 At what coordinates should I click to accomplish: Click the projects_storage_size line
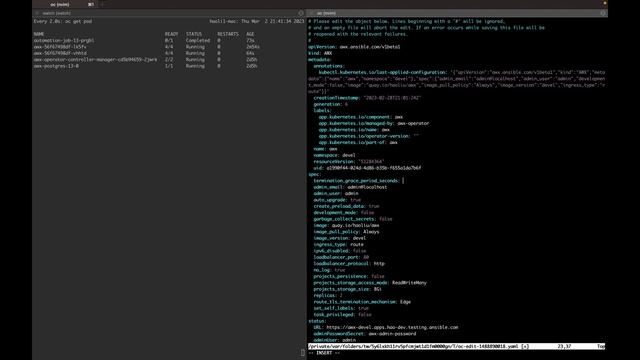[x=347, y=289]
